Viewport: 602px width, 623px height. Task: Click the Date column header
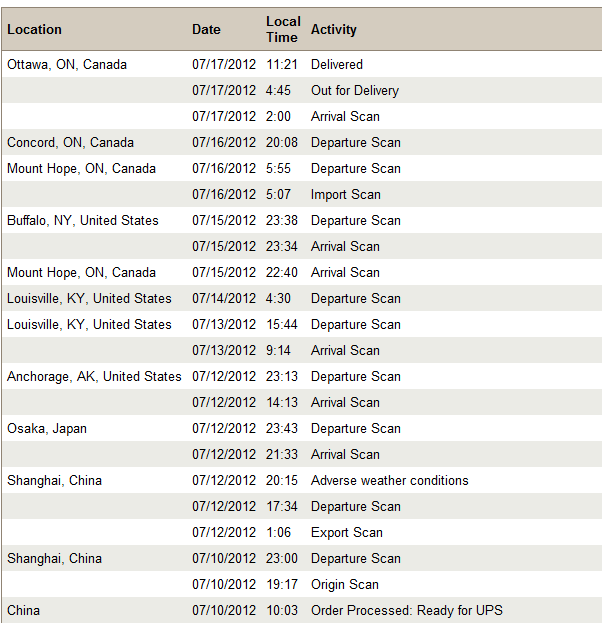(x=206, y=29)
